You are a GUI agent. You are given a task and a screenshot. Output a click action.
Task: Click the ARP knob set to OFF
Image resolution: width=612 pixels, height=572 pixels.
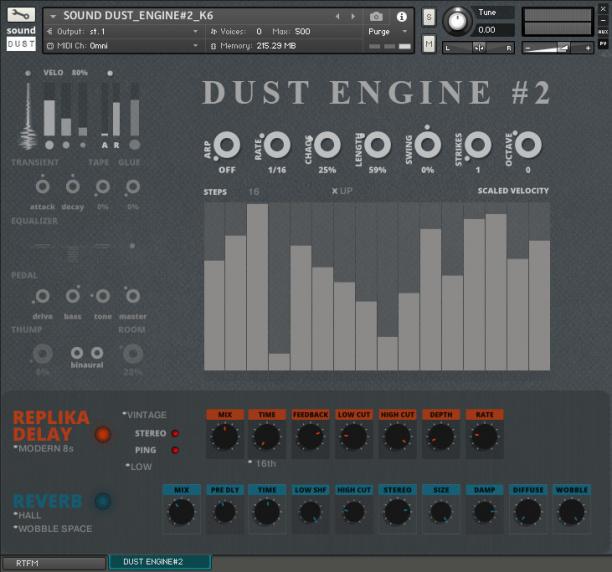click(227, 145)
